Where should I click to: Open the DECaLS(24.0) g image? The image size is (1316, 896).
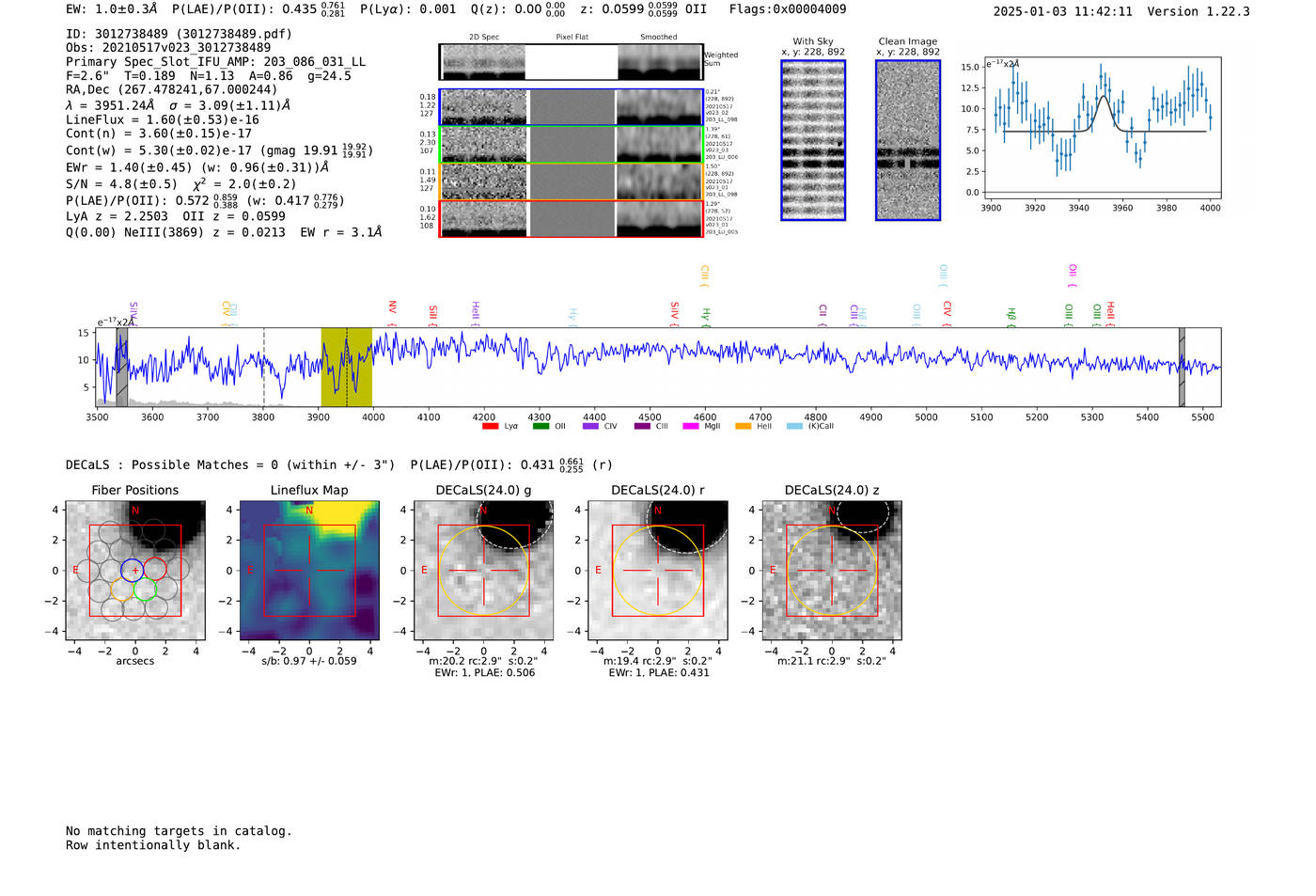(x=484, y=571)
